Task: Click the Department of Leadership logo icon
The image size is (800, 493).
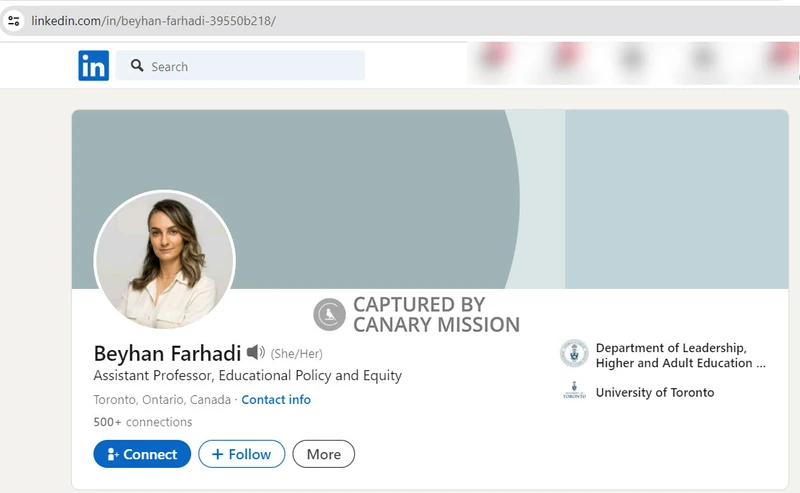Action: pos(574,353)
